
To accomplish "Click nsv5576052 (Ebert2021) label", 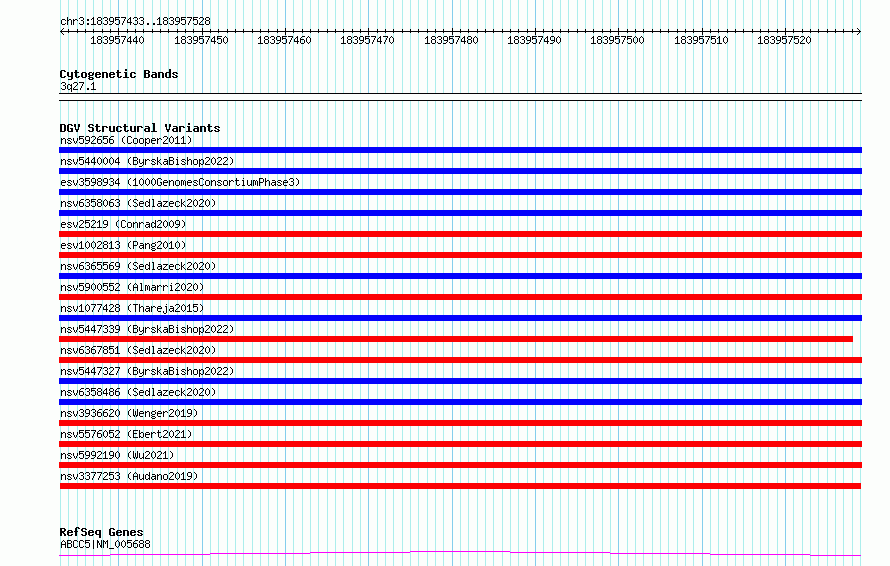I will (126, 434).
